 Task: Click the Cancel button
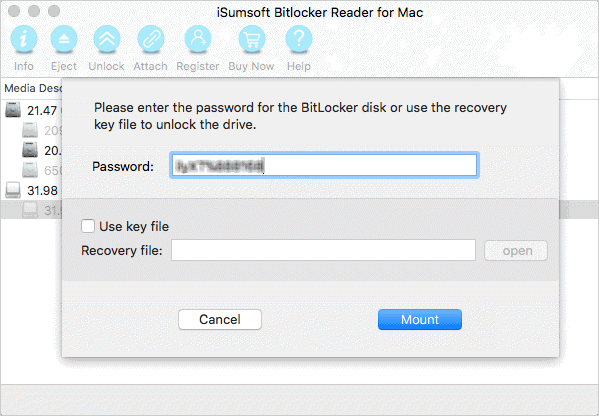pyautogui.click(x=220, y=319)
